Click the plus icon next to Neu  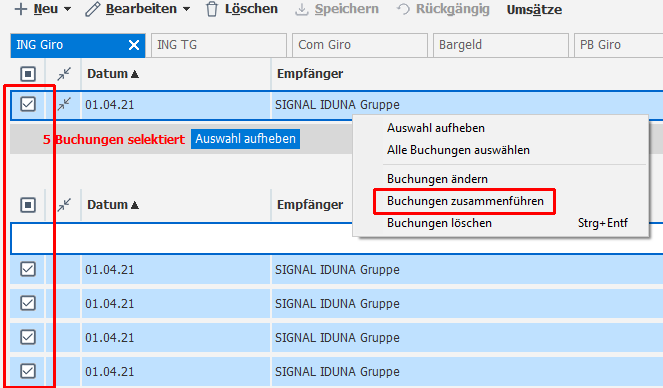(x=21, y=9)
